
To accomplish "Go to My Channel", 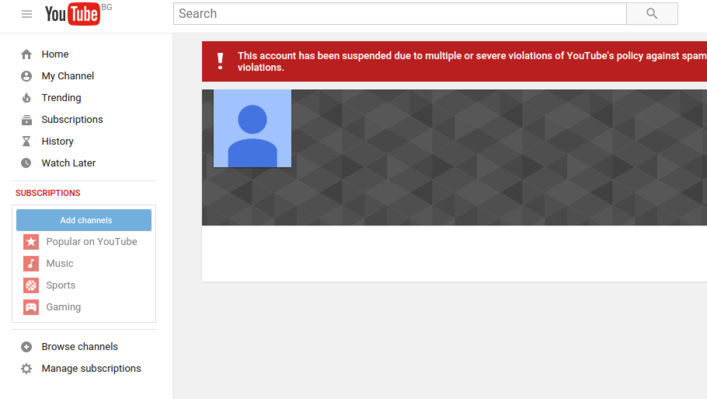I will (x=68, y=76).
